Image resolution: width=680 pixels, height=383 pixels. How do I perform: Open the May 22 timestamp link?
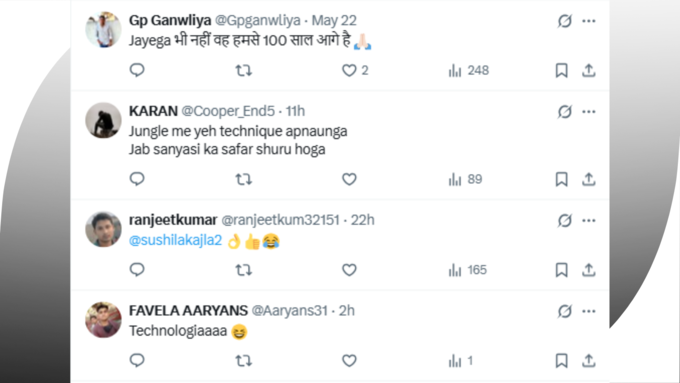pyautogui.click(x=334, y=20)
